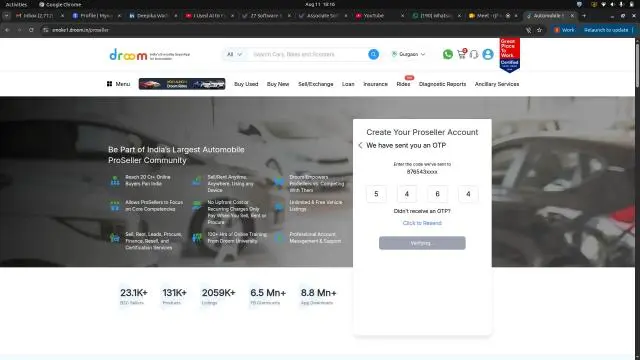Go back using the OTP panel arrow
This screenshot has width=640, height=360.
point(360,145)
